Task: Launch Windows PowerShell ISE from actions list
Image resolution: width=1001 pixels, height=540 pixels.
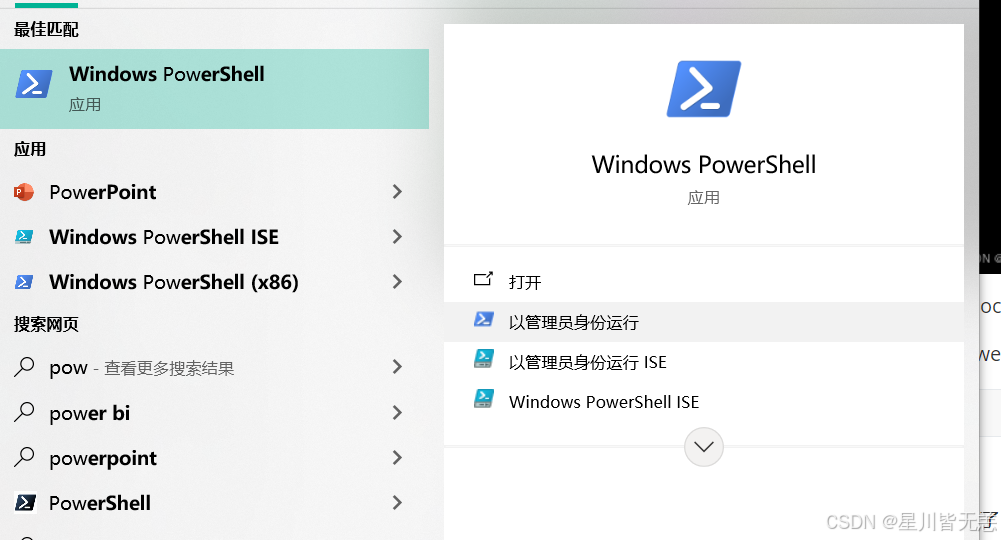Action: (704, 401)
